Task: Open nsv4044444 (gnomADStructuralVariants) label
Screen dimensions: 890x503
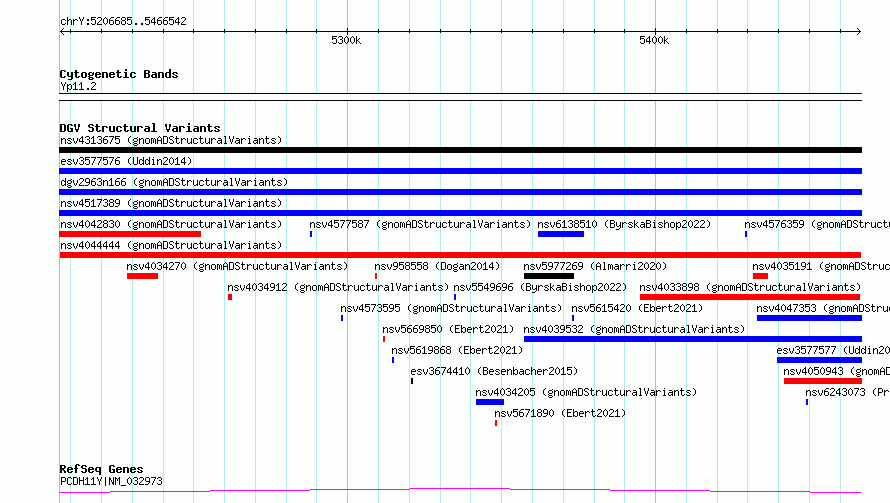Action: click(171, 245)
